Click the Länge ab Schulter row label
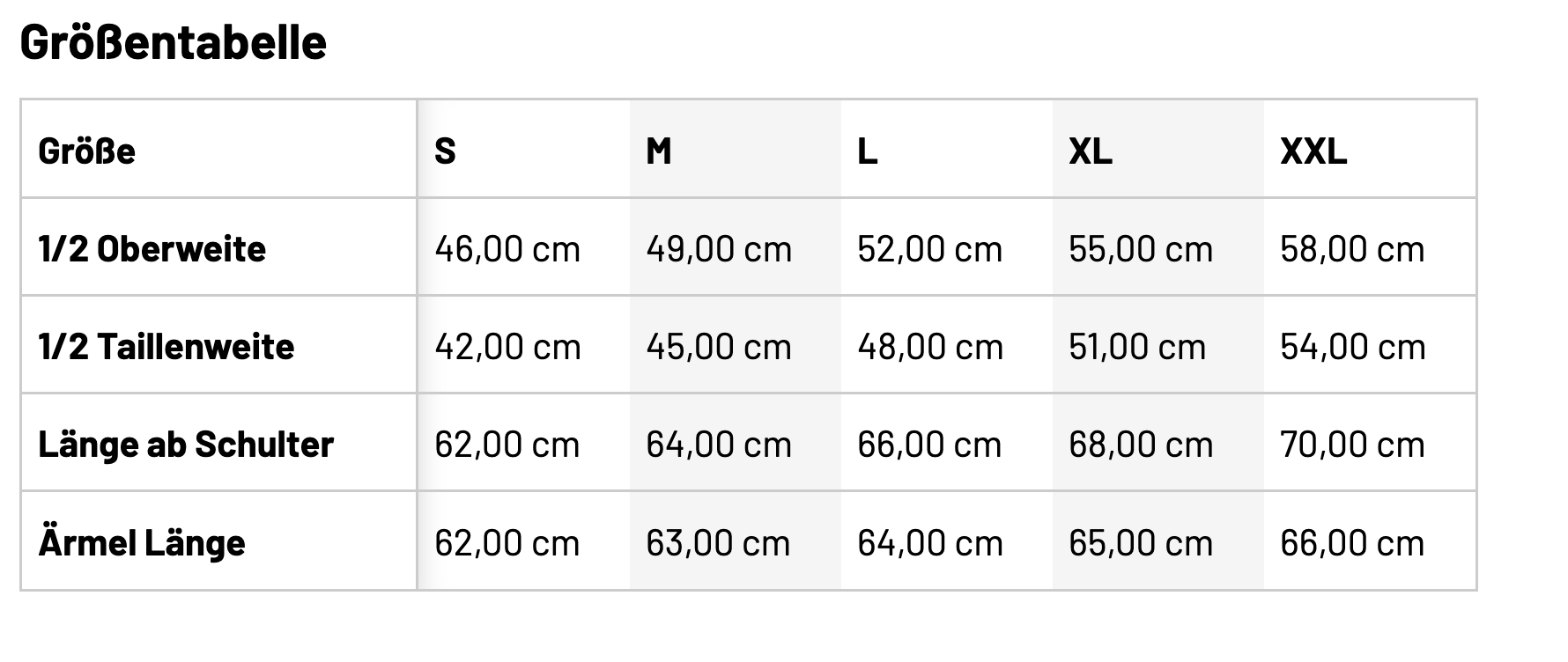Image resolution: width=1568 pixels, height=662 pixels. (186, 445)
